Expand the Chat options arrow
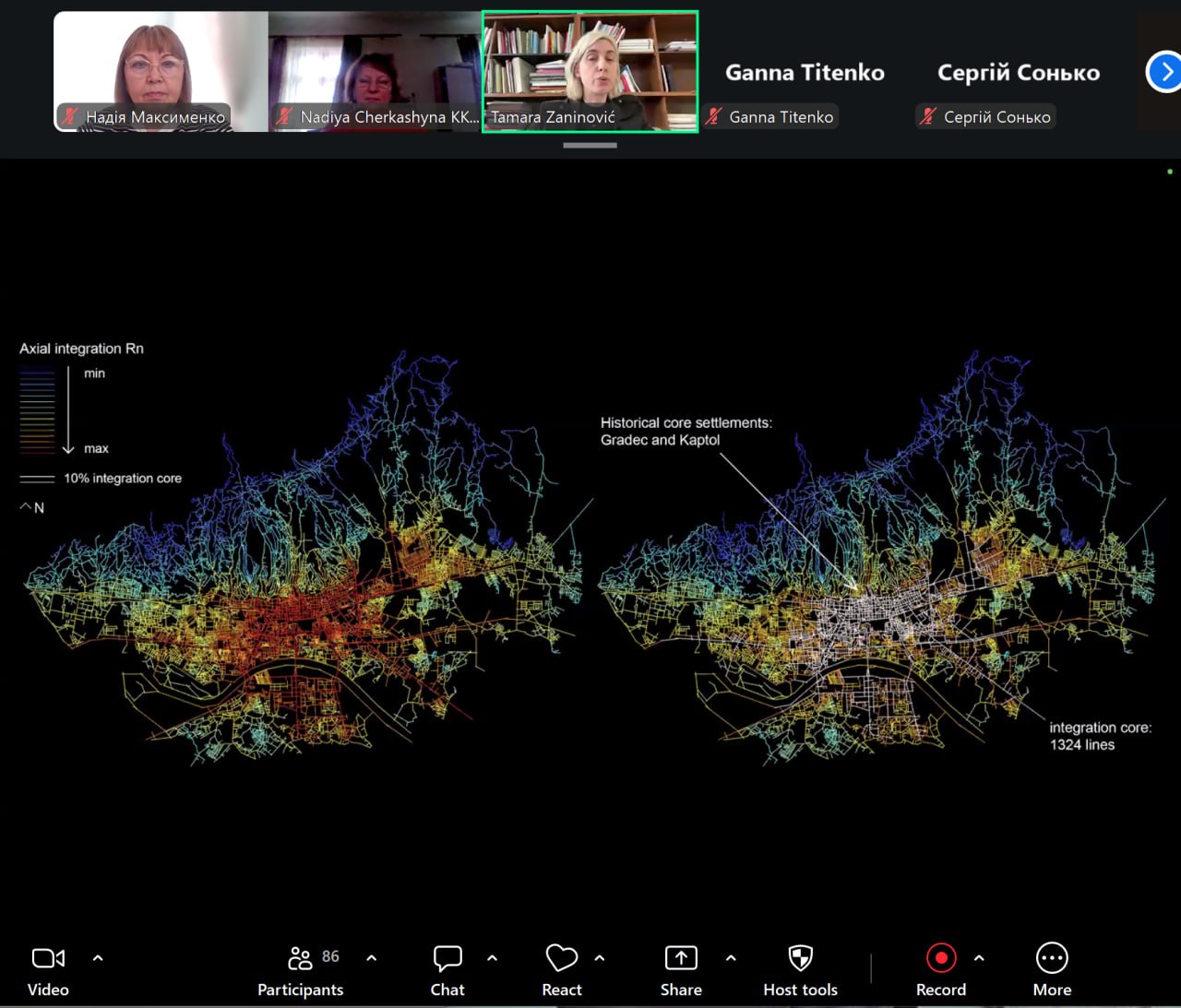 493,958
